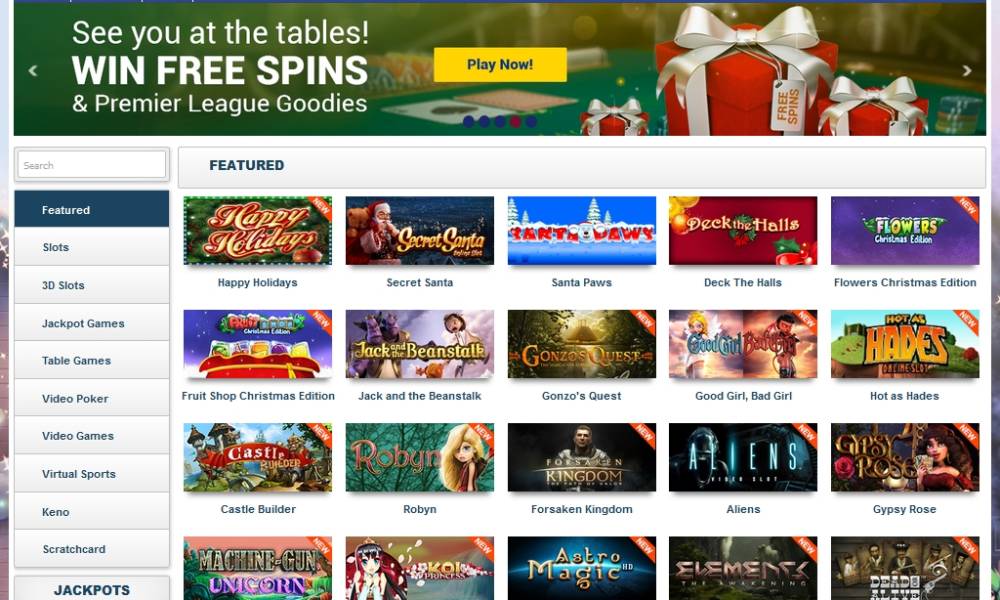Open the Astro Magic HD game tile
The width and height of the screenshot is (1000, 600).
[582, 568]
